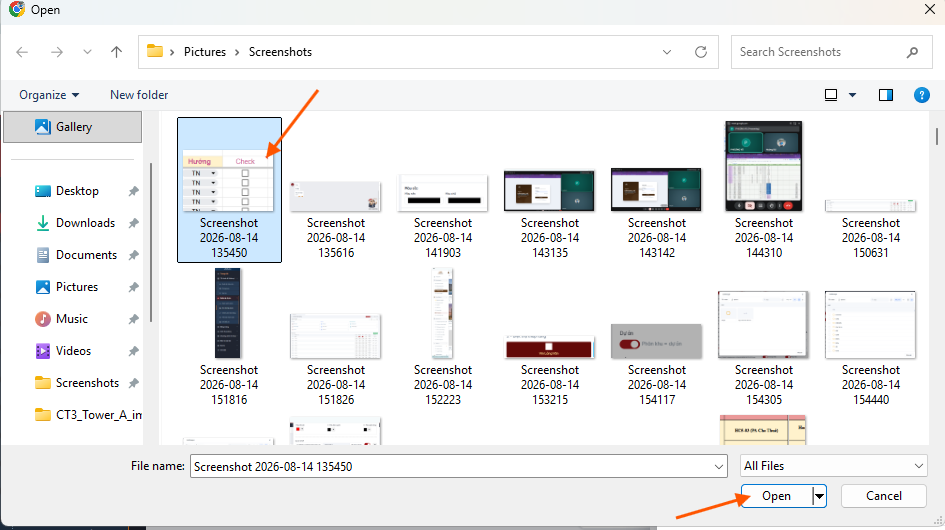Open the help question mark icon
945x530 pixels.
pos(921,95)
